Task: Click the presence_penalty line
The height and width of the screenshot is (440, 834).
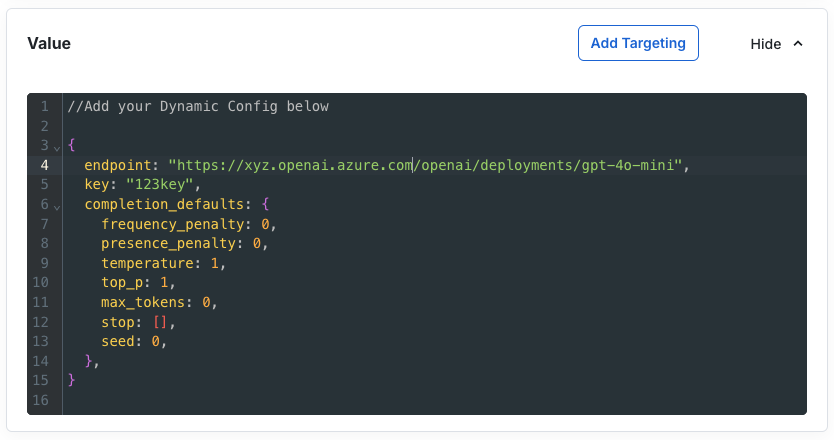Action: click(x=185, y=244)
